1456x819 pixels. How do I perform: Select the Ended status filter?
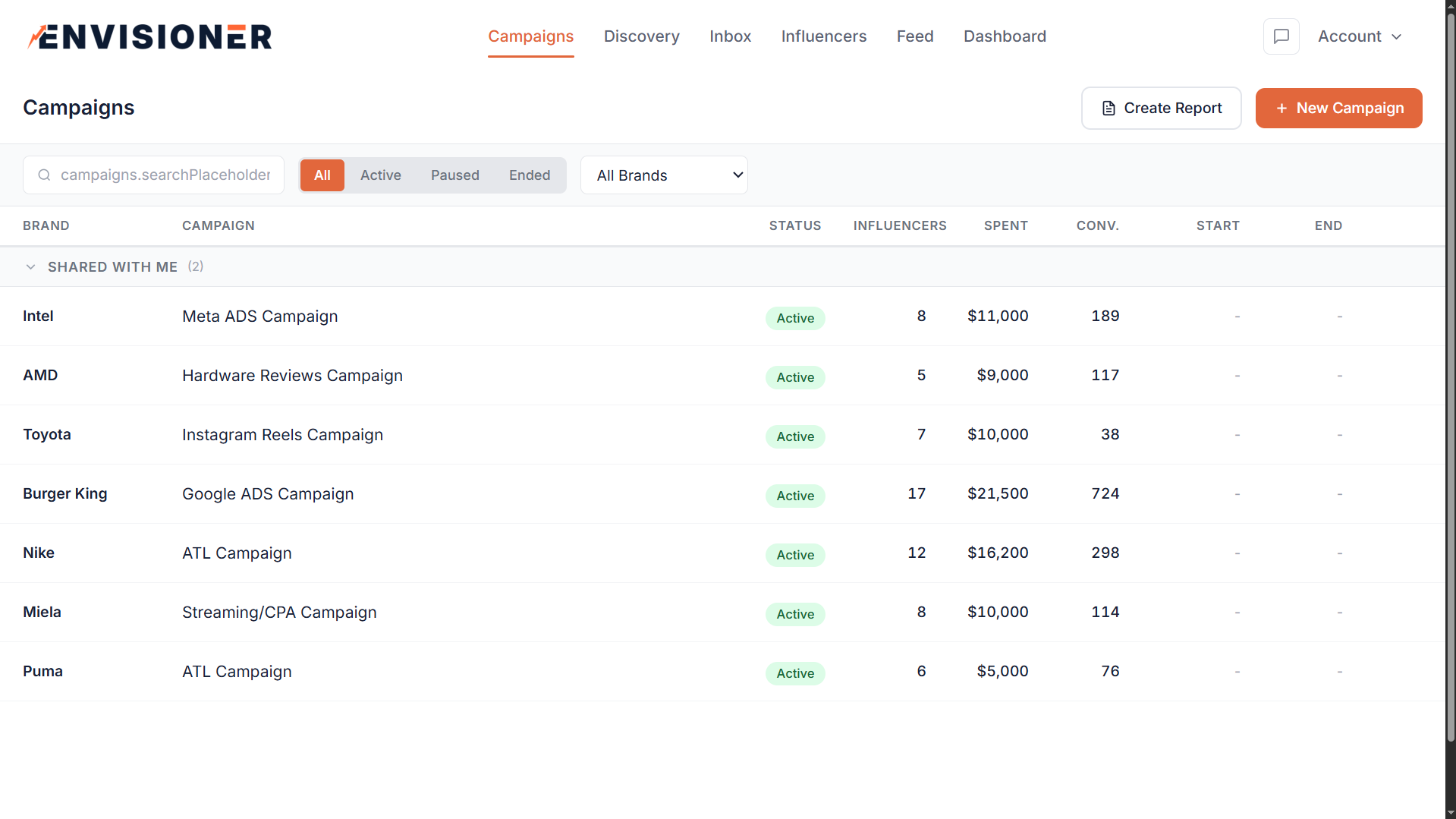529,175
